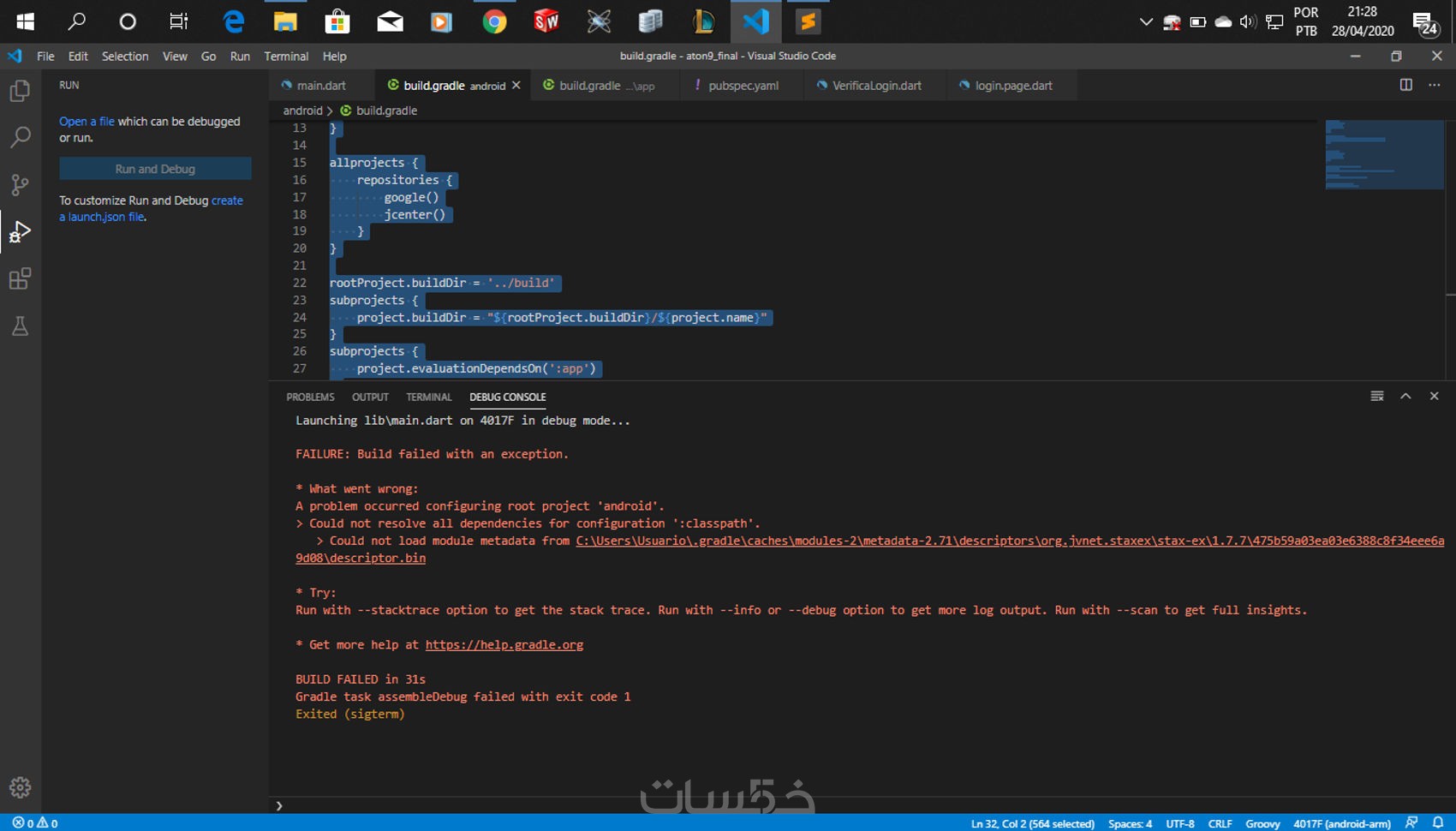Viewport: 1456px width, 831px height.
Task: Open the Search view icon
Action: point(20,137)
